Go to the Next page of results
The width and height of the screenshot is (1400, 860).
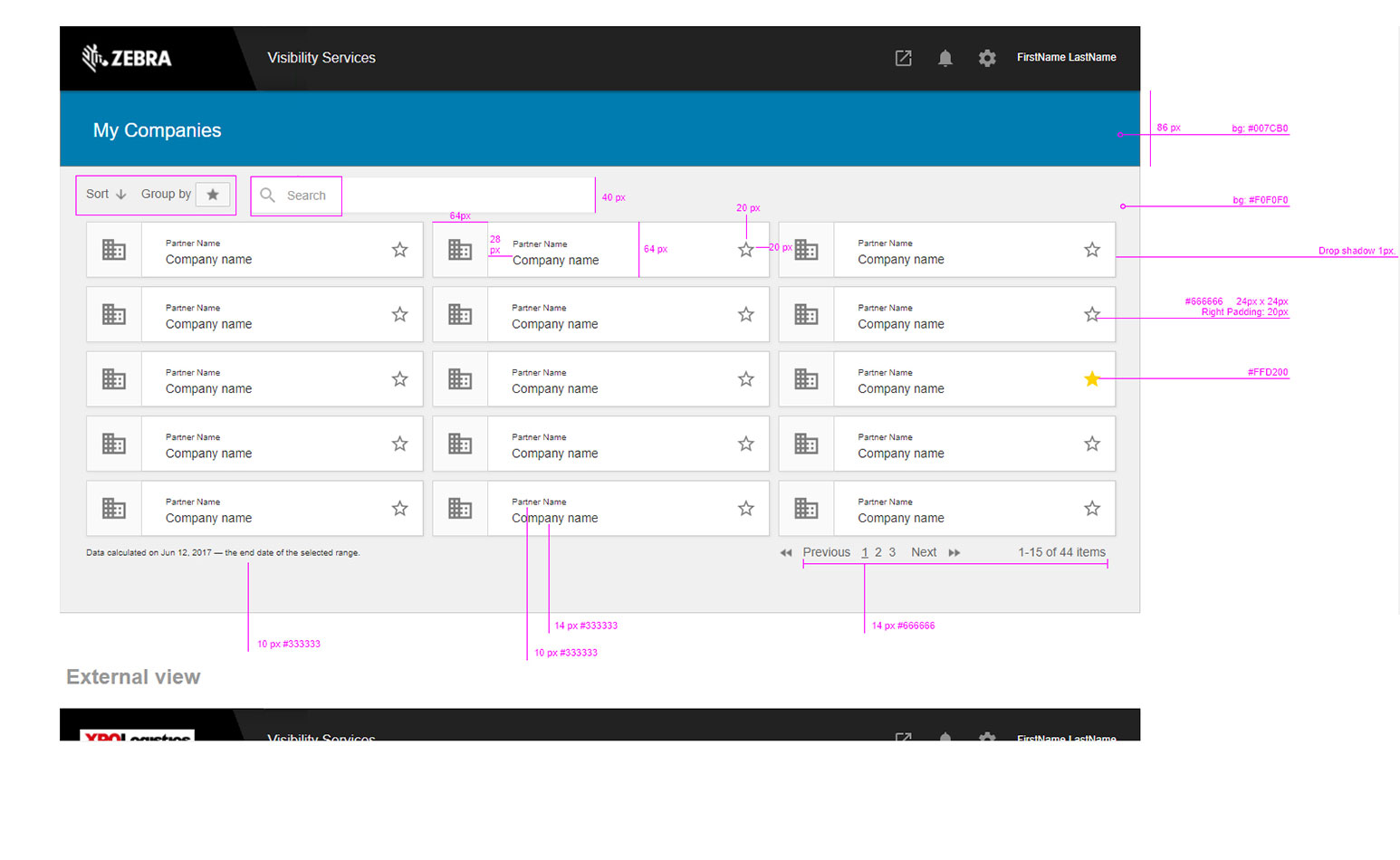923,552
